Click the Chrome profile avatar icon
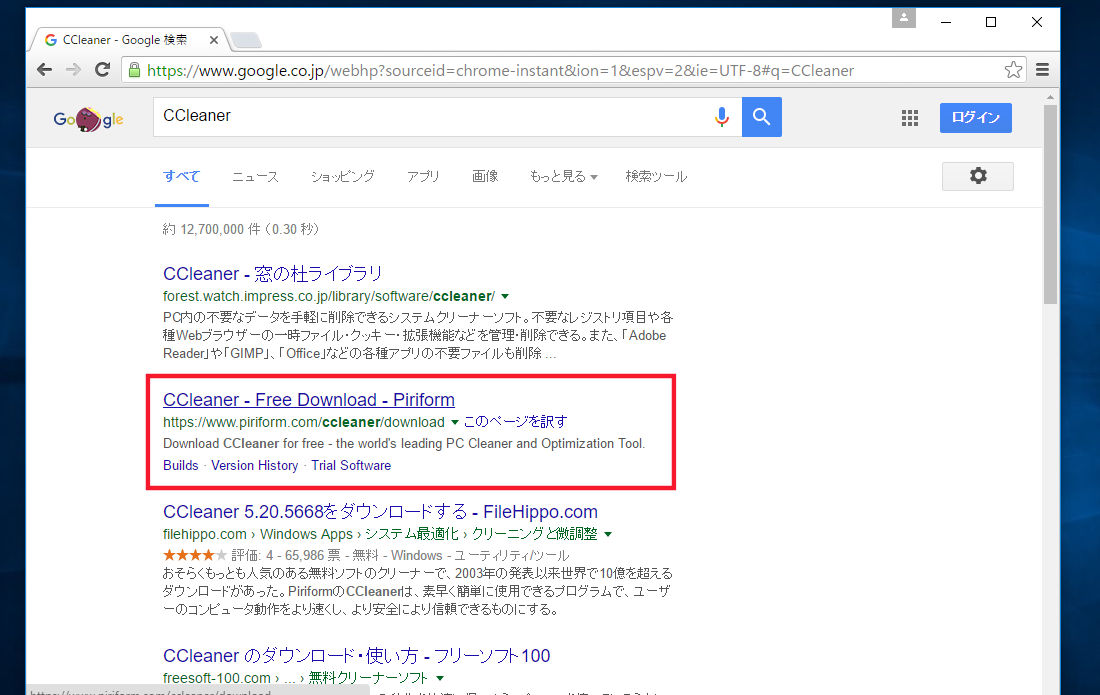 [x=904, y=18]
